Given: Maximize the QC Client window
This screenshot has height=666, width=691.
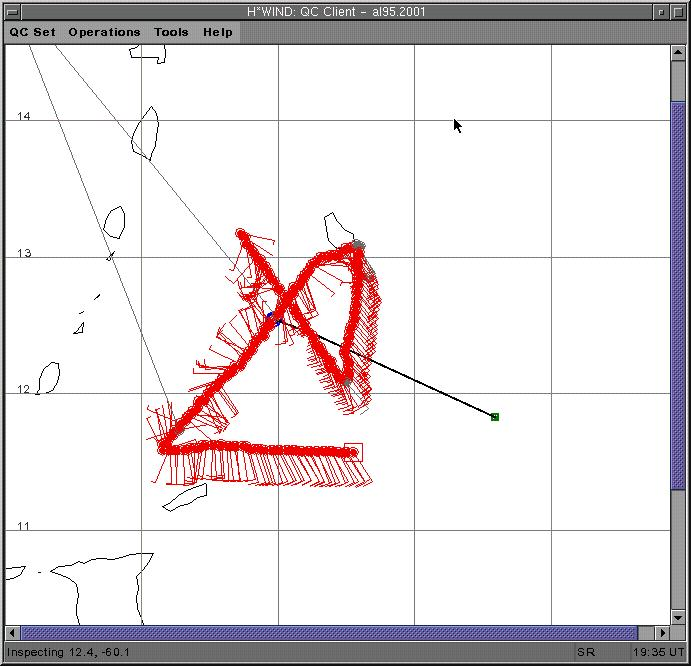Looking at the screenshot, I should pyautogui.click(x=679, y=11).
